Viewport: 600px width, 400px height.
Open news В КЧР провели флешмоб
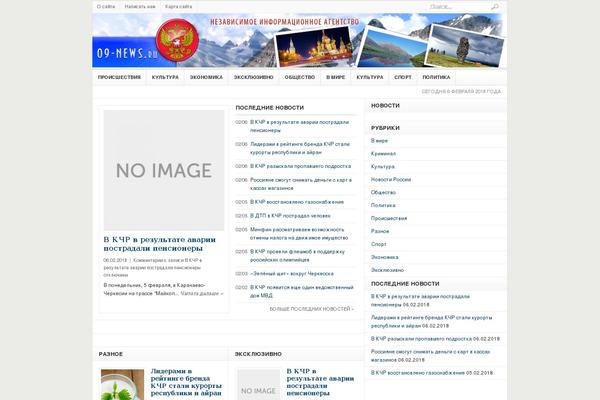(x=297, y=255)
